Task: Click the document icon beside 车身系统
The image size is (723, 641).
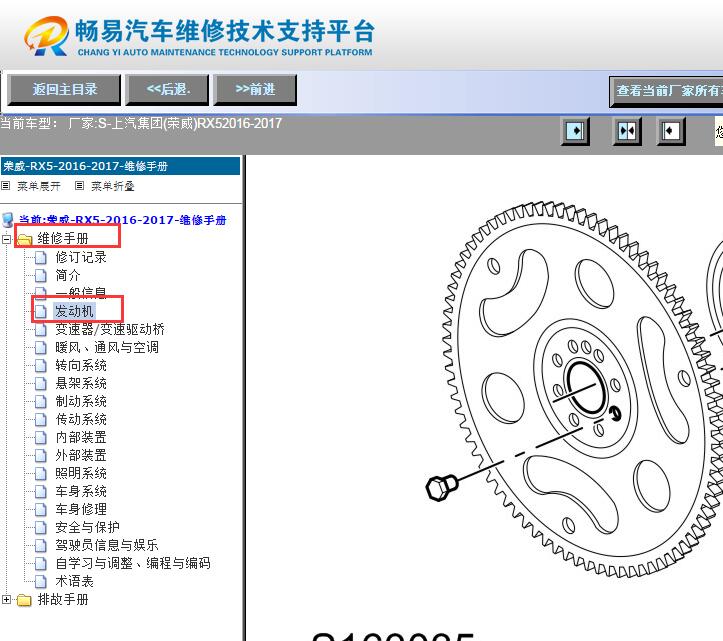Action: tap(41, 492)
